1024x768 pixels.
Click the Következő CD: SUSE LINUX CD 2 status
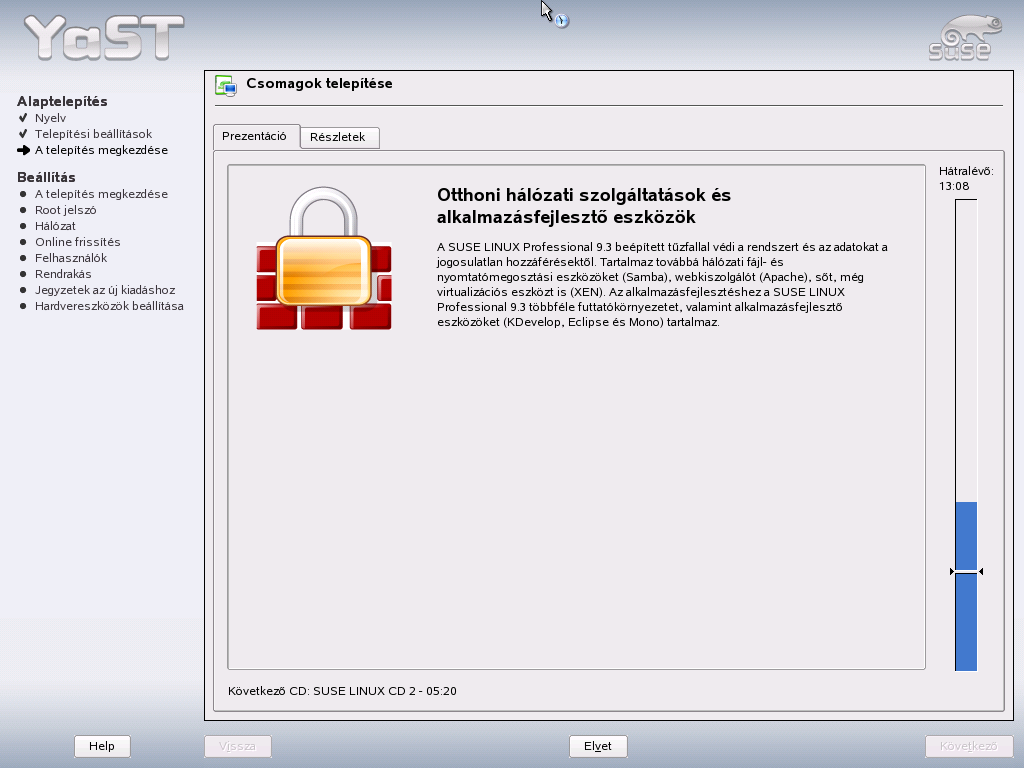(342, 691)
